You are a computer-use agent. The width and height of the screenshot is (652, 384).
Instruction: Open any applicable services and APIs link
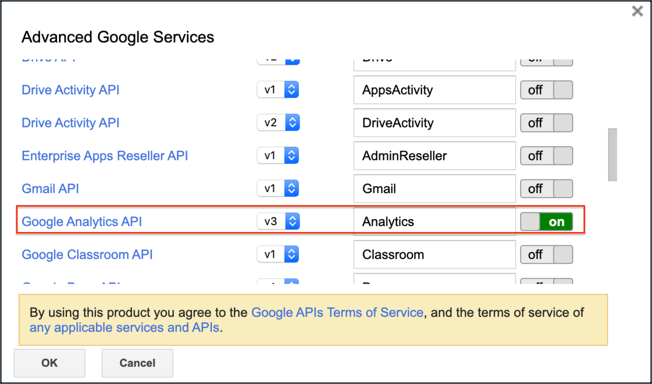coord(124,328)
